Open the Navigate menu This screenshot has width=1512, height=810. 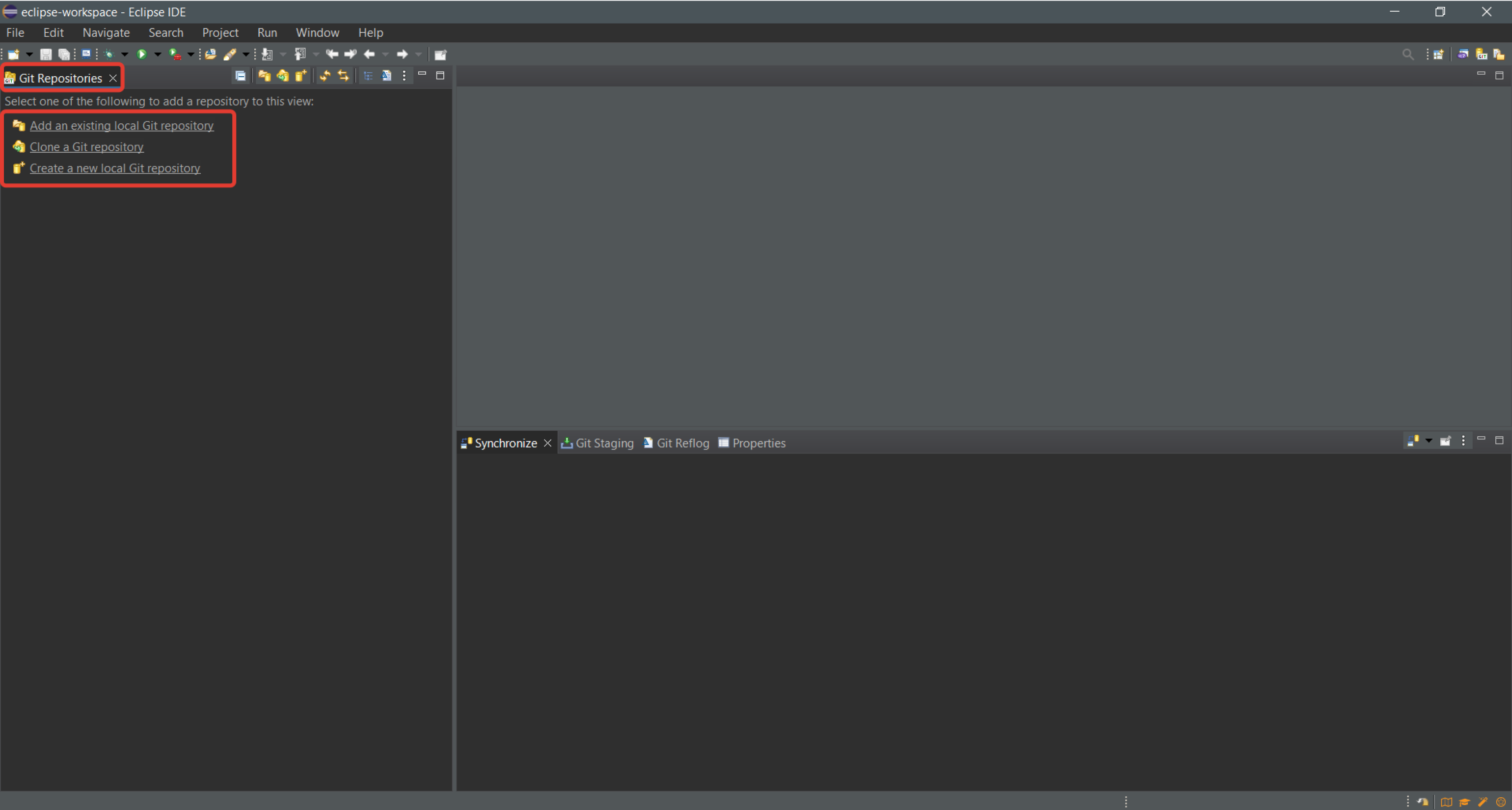(x=106, y=33)
